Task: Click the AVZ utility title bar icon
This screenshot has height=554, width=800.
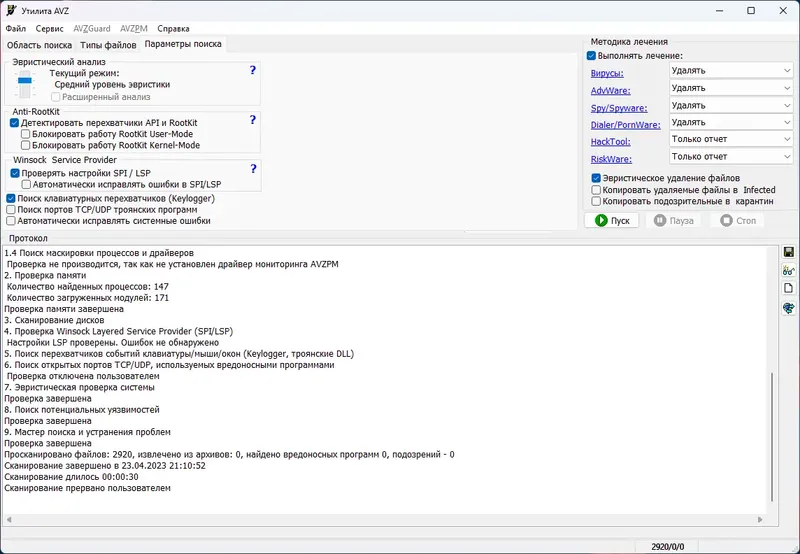Action: 11,10
